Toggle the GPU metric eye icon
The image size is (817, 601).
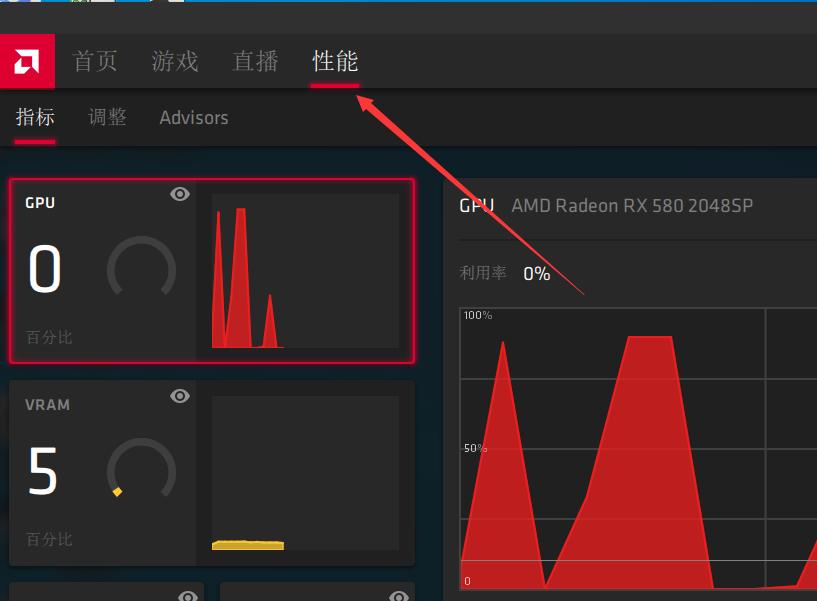180,194
